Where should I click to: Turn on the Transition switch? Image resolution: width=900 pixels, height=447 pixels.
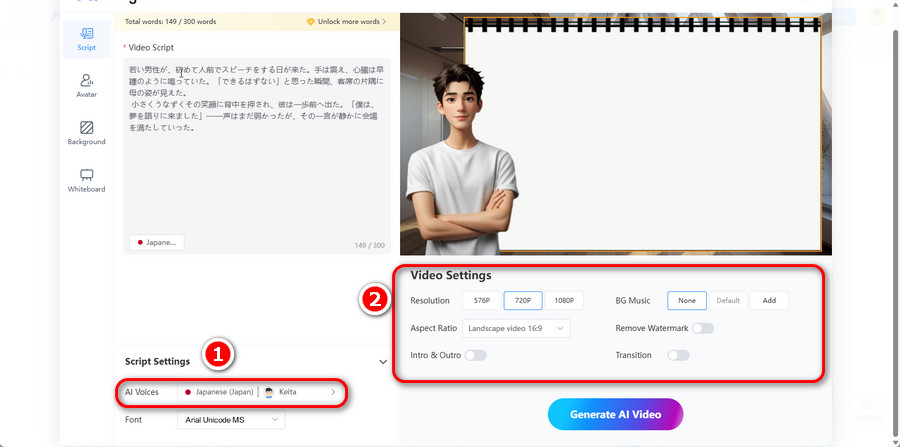tap(678, 355)
